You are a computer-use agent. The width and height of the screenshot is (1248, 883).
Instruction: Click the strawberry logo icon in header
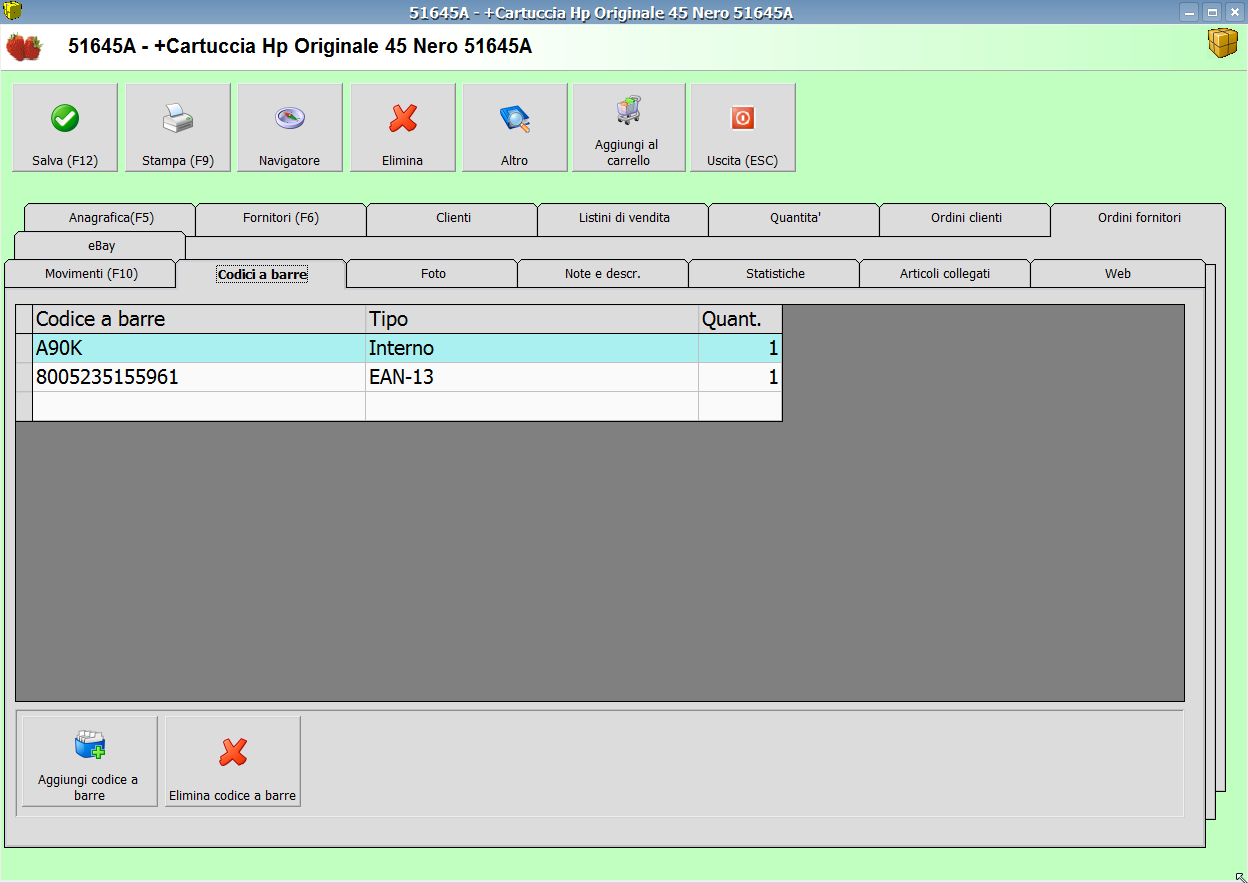pos(24,47)
